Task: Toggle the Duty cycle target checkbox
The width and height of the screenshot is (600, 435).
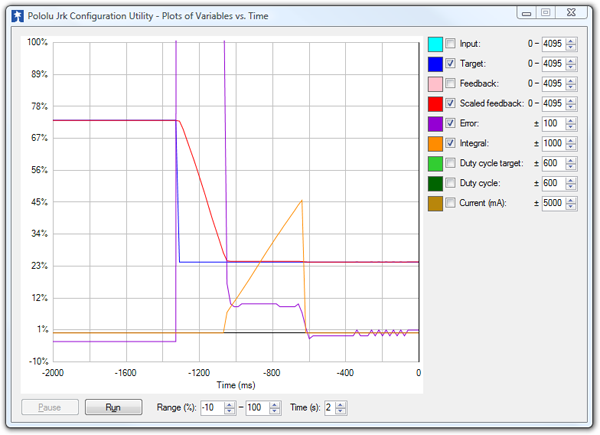Action: [451, 164]
